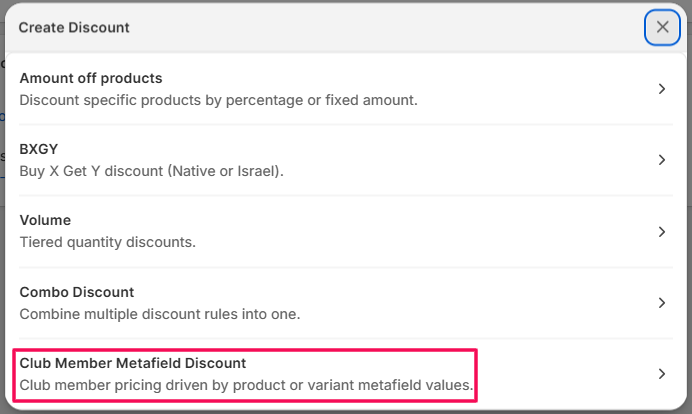The image size is (692, 414).
Task: Close the Create Discount dialog
Action: point(662,27)
